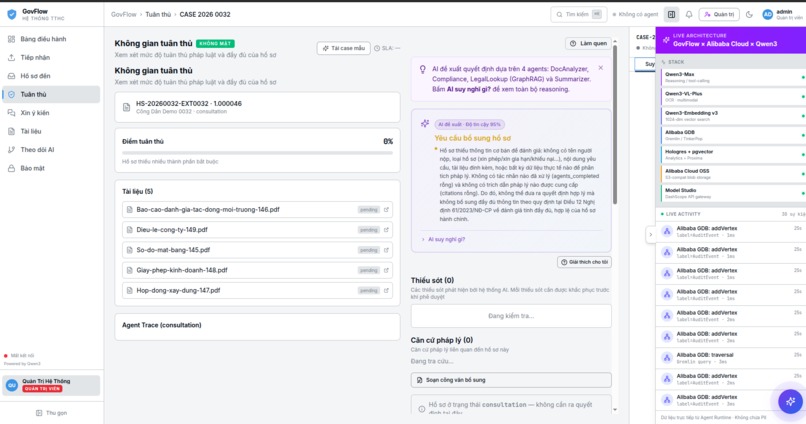Expand the collapsed side panel chevron
Viewport: 806px width, 424px height.
pos(650,235)
